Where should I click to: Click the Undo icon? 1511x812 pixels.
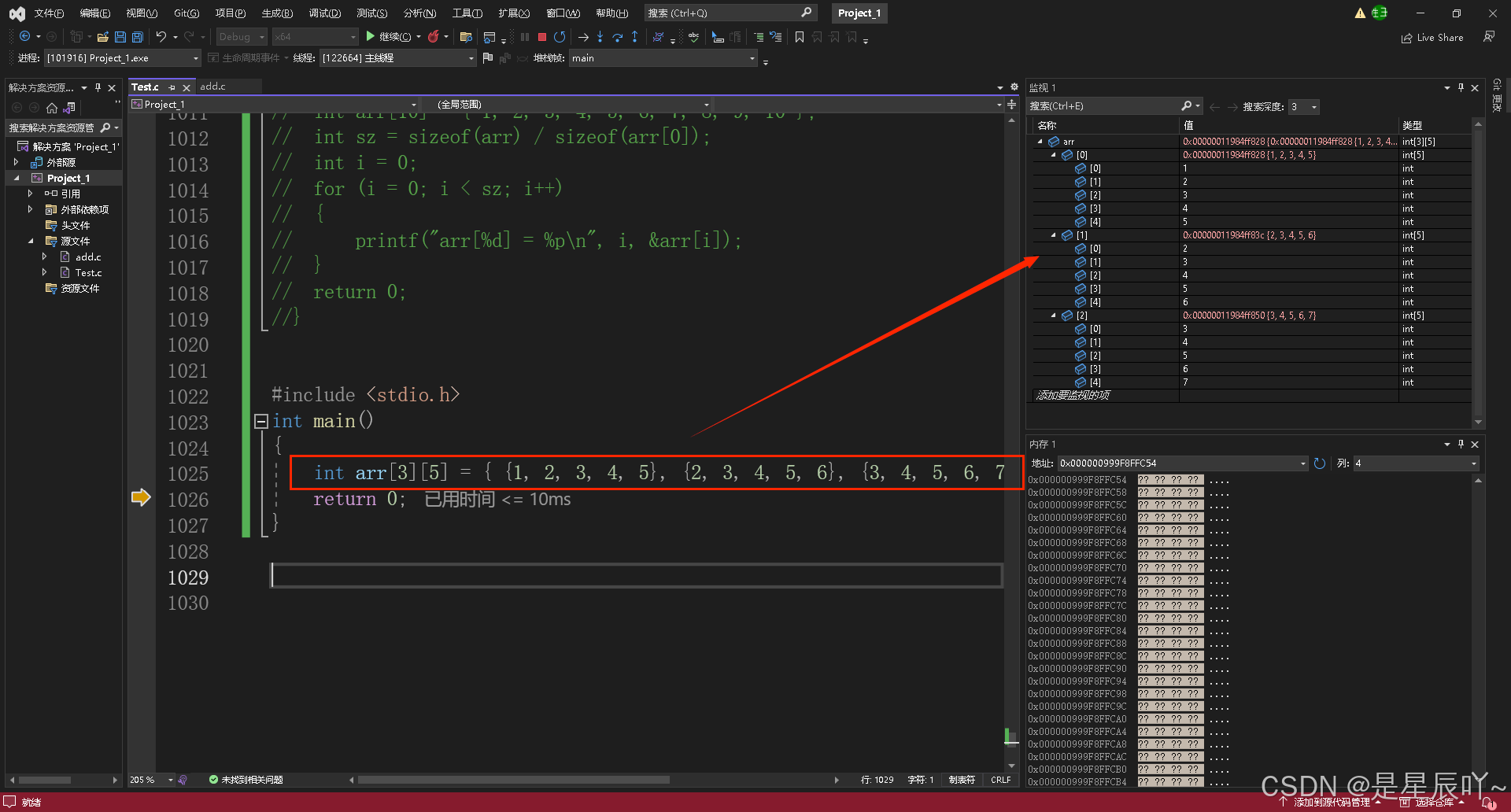(161, 36)
